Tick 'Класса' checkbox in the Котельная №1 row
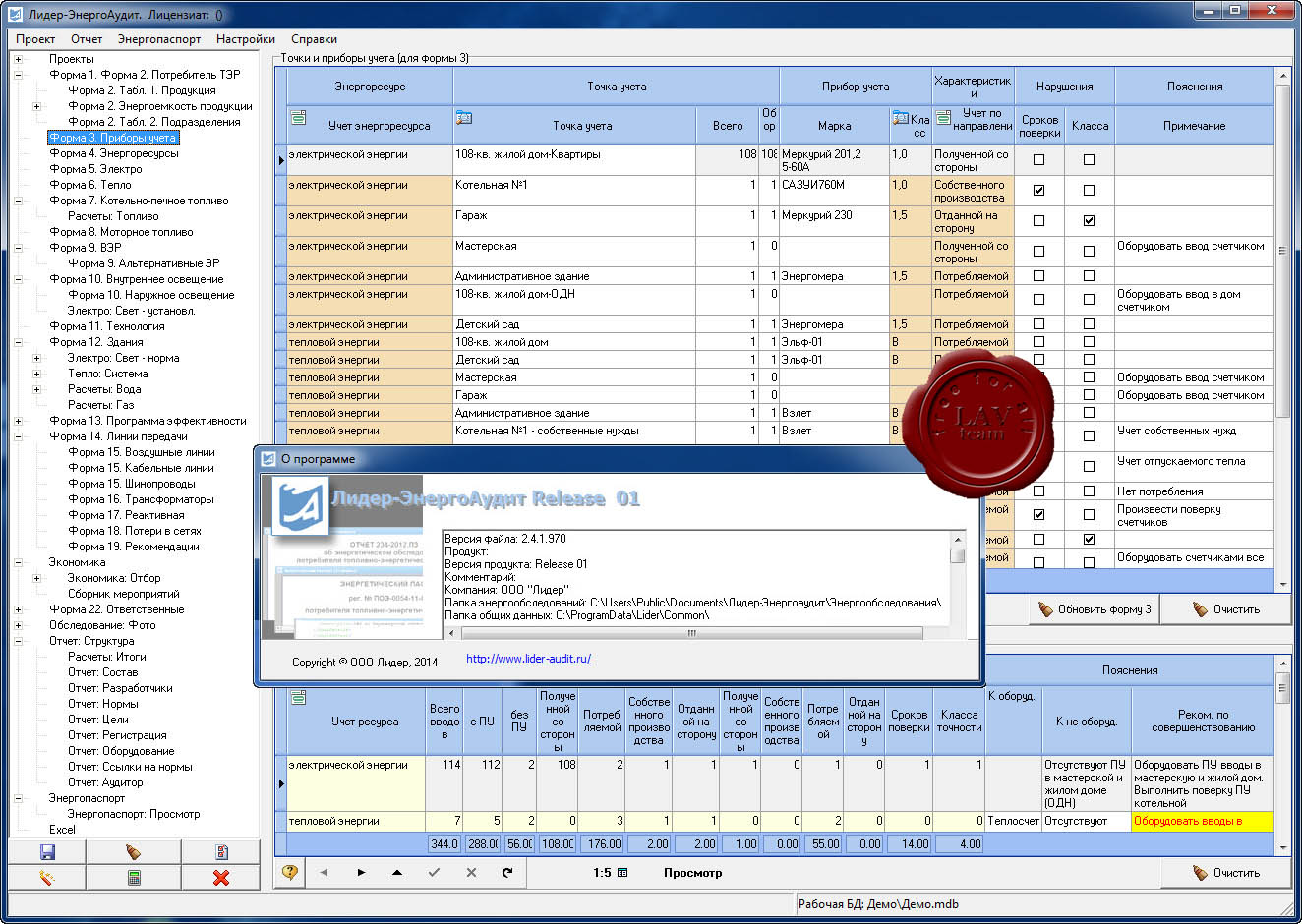The width and height of the screenshot is (1302, 924). 1089,191
